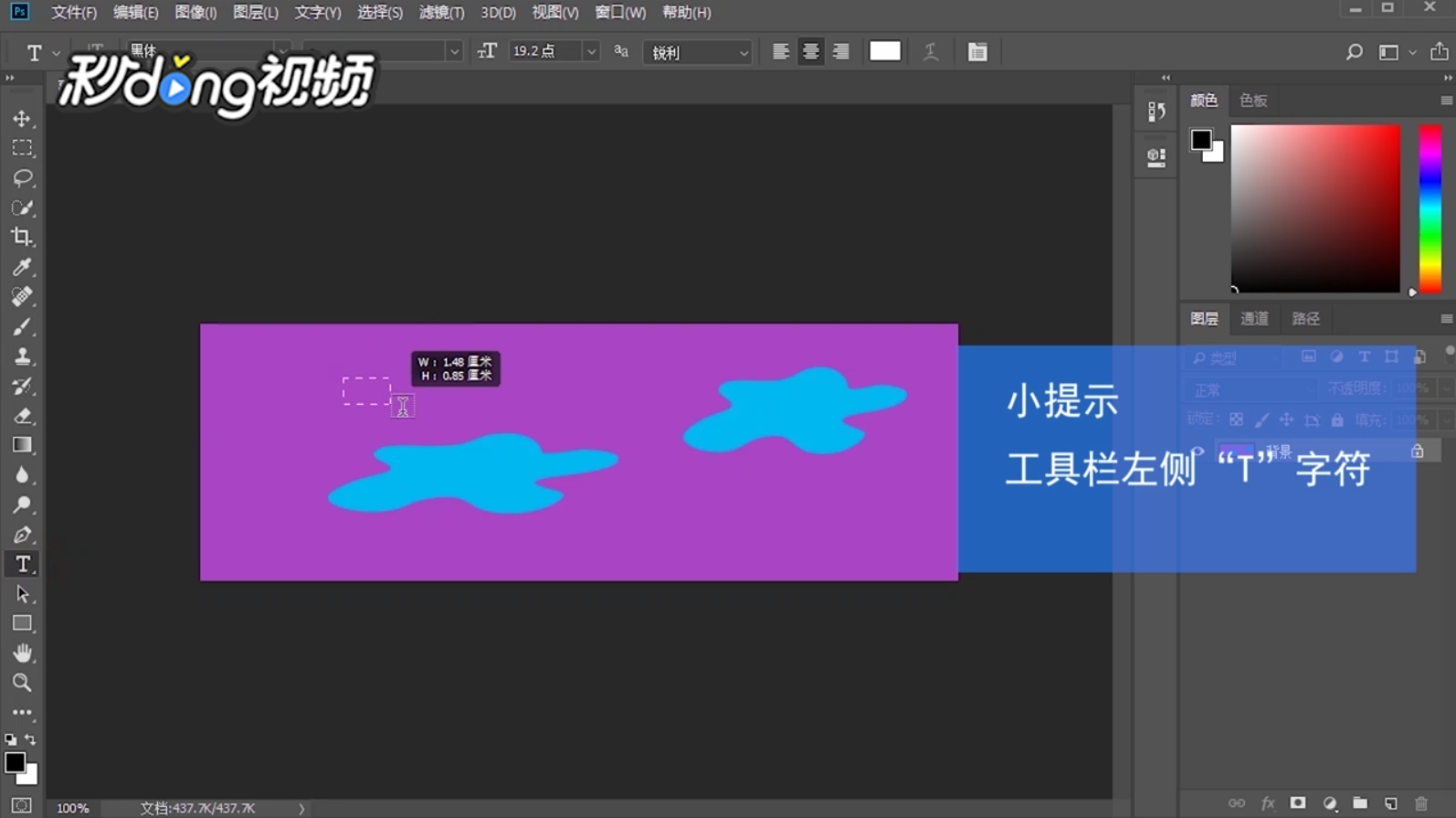
Task: Select the Crop tool
Action: click(22, 237)
